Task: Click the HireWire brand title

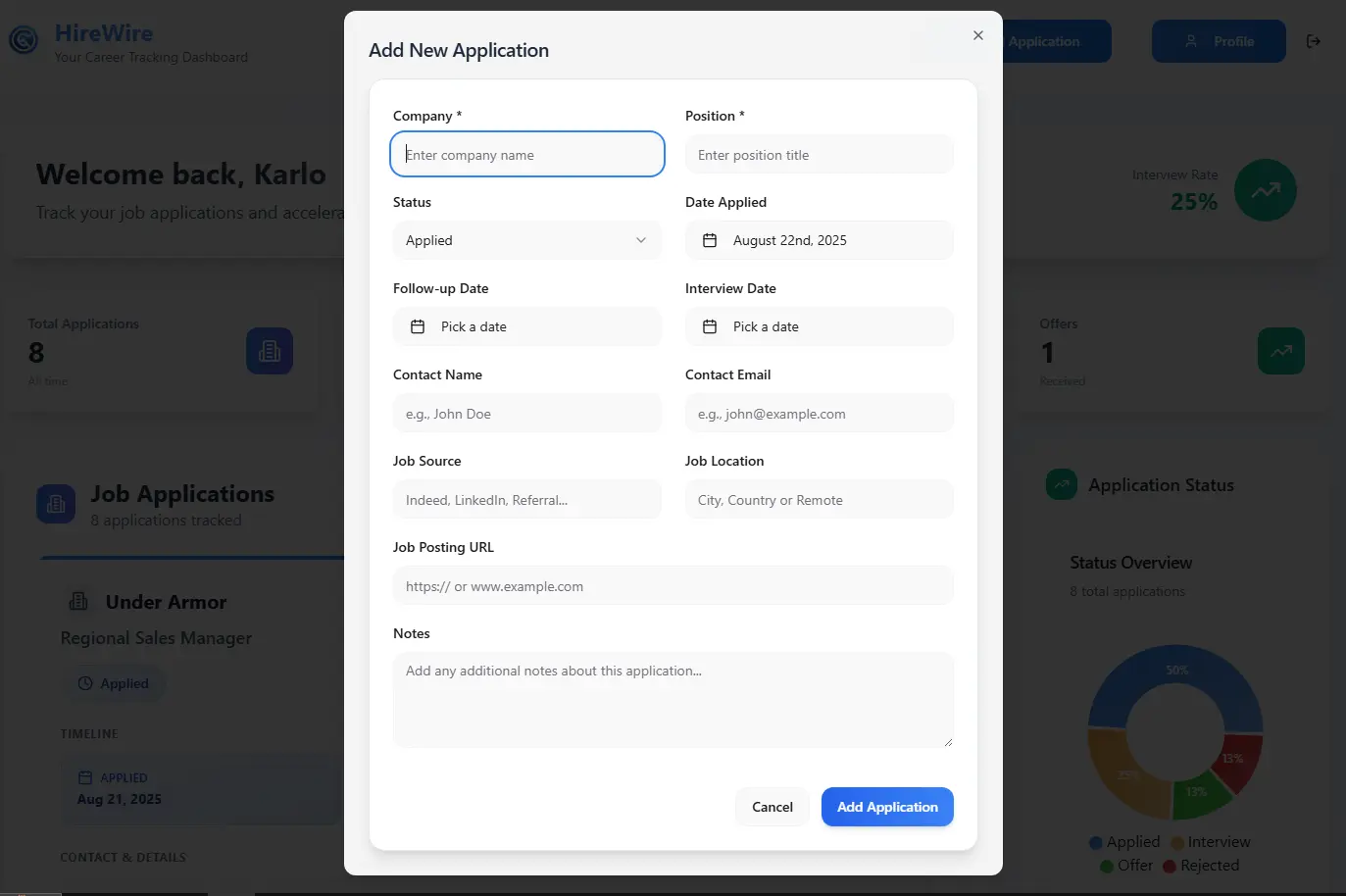Action: [x=104, y=33]
